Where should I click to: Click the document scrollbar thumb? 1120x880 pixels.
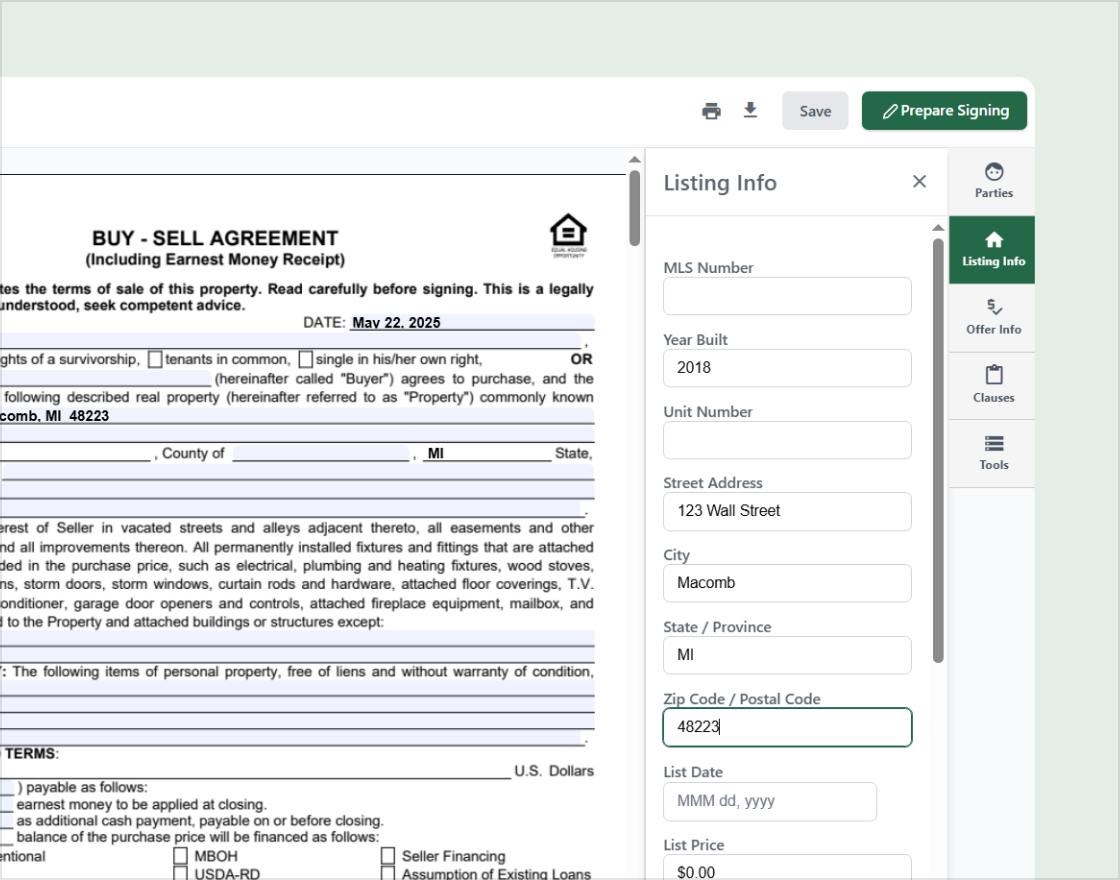point(634,208)
